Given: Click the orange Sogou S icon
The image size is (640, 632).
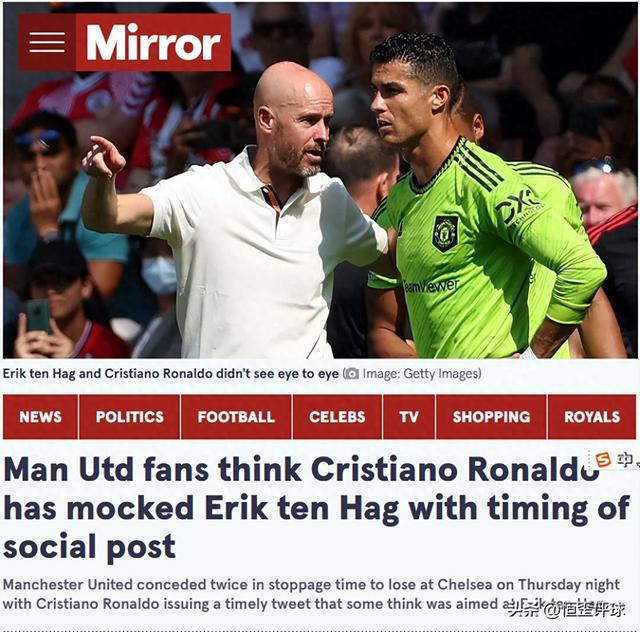Looking at the screenshot, I should (602, 460).
